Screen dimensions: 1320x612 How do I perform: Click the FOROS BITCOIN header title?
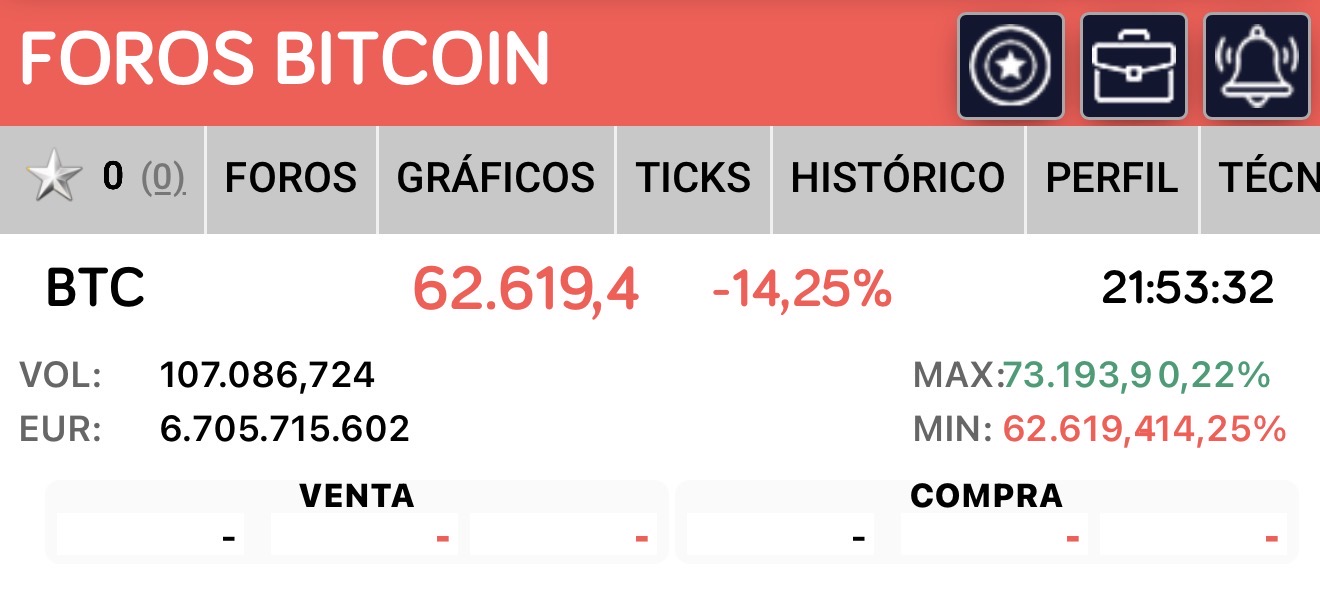tap(285, 58)
